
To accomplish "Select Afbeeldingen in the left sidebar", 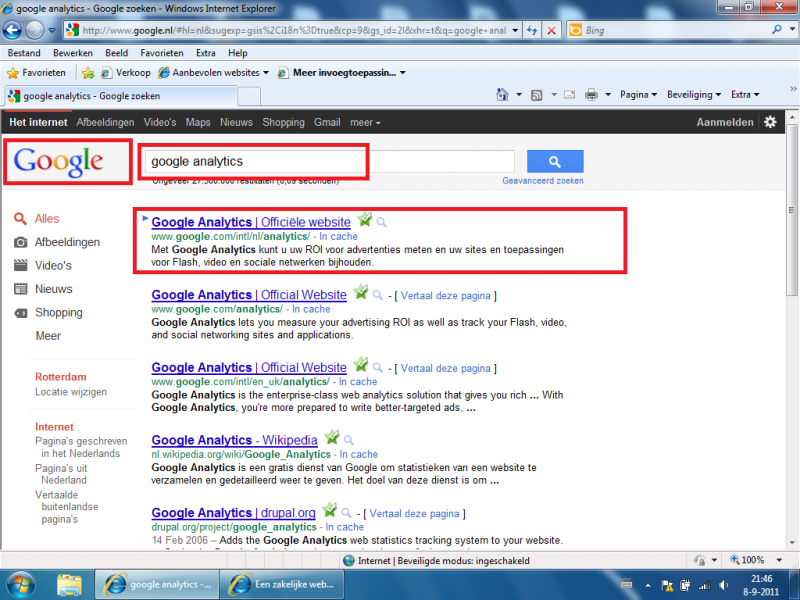I will pyautogui.click(x=67, y=242).
